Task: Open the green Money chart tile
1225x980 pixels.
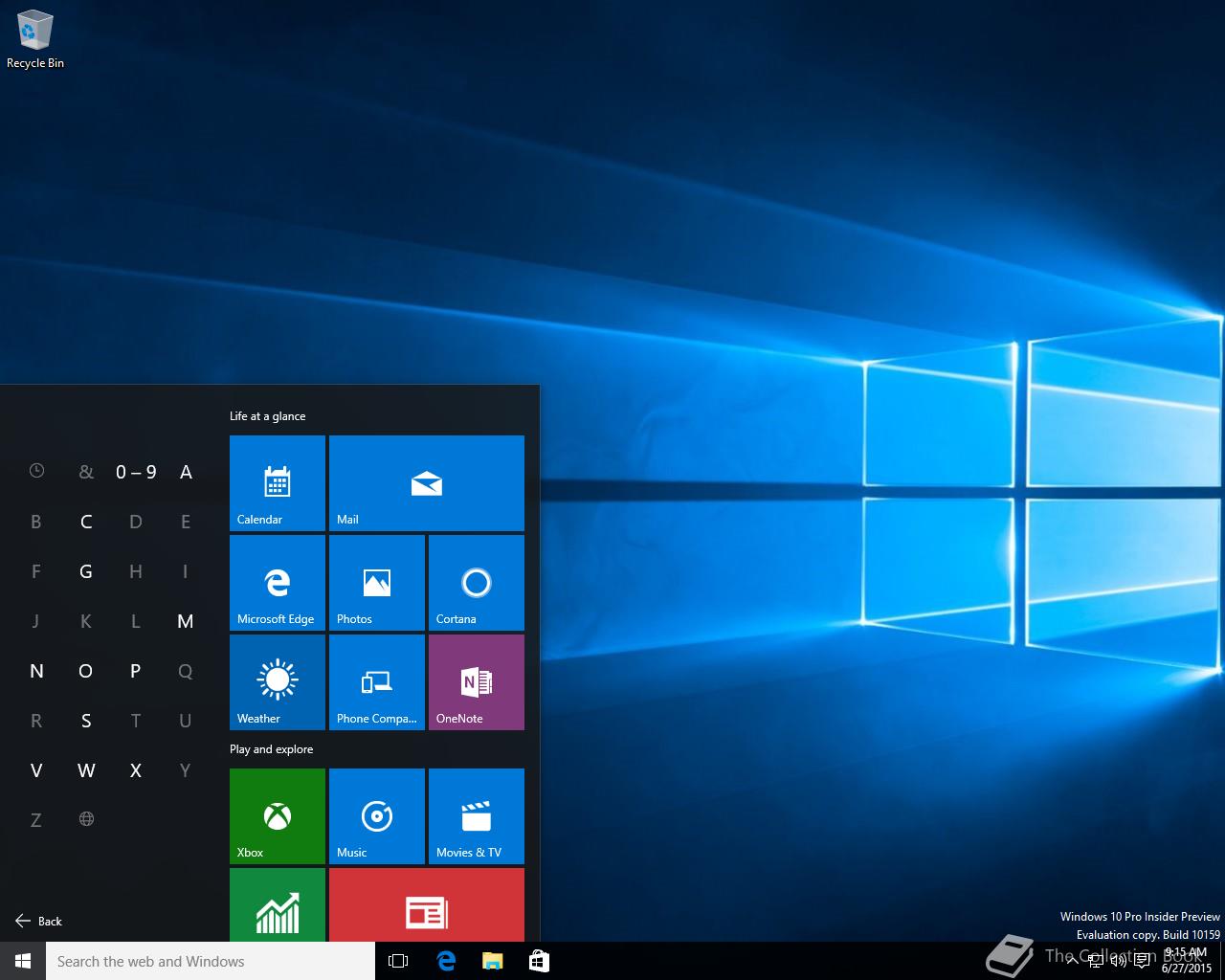Action: point(278,904)
